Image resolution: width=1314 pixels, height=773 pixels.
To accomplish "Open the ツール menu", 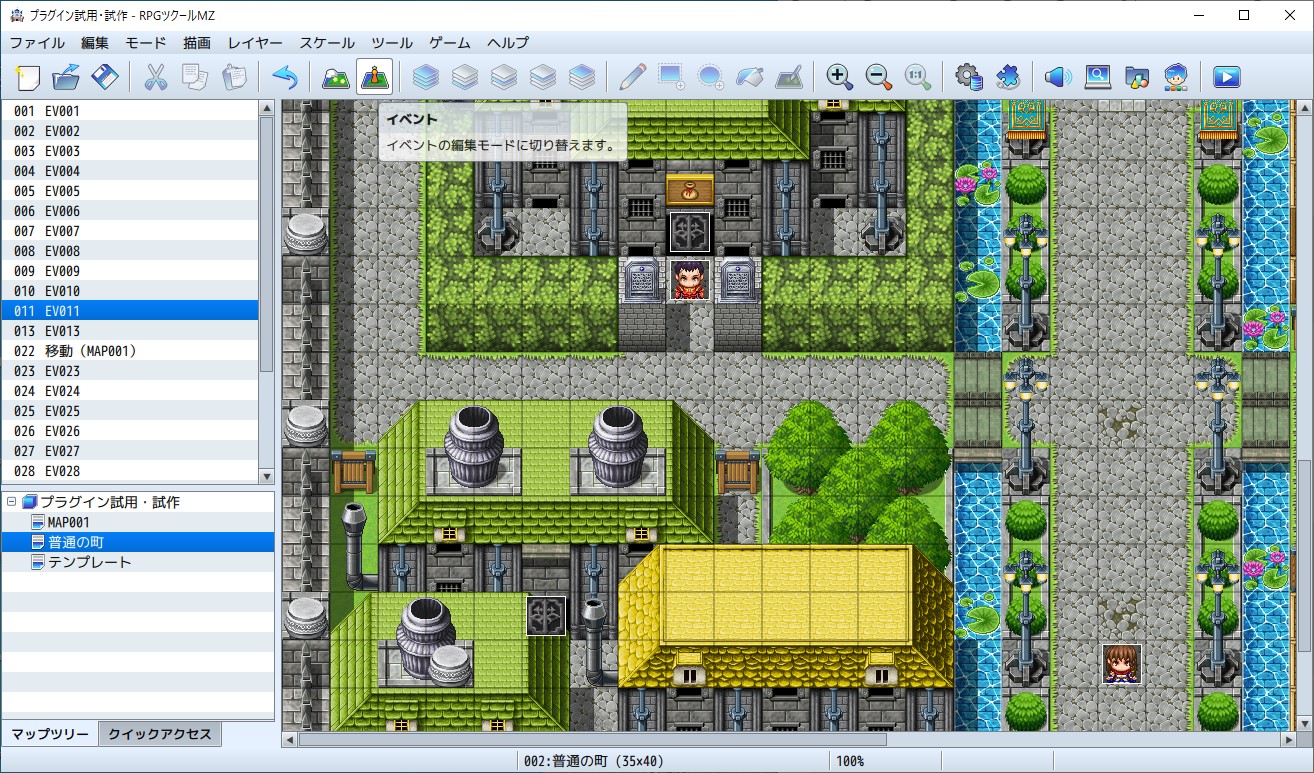I will [x=392, y=43].
